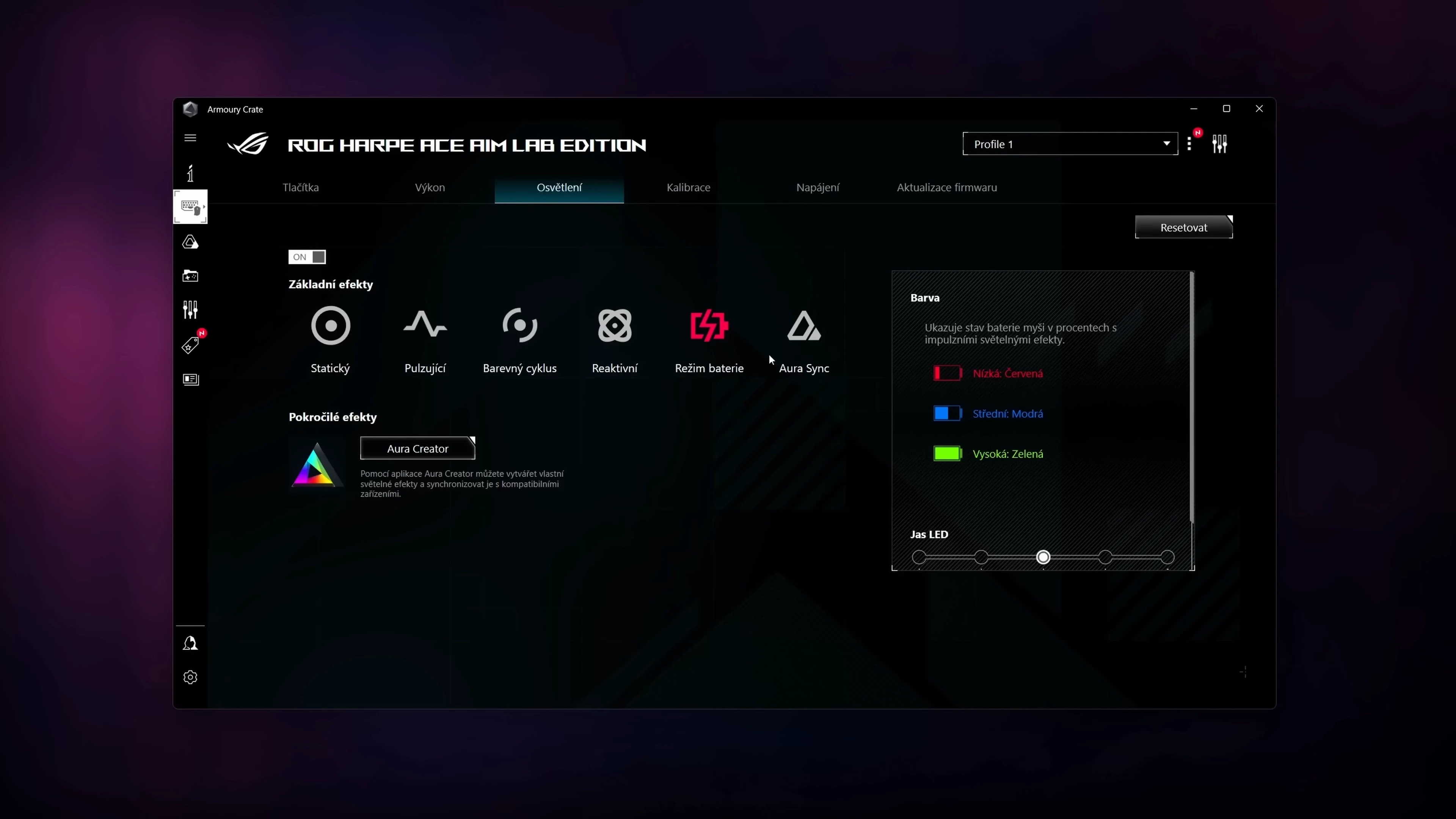Select the Pulzující lighting effect
Image resolution: width=1456 pixels, height=819 pixels.
pos(425,340)
